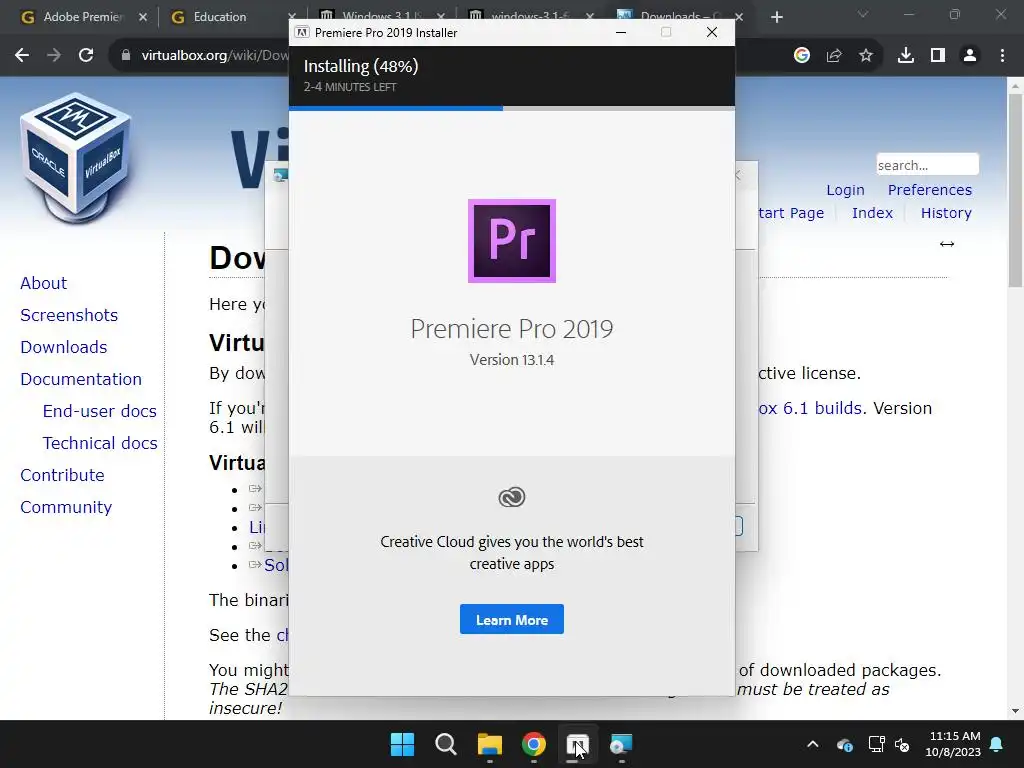Image resolution: width=1024 pixels, height=768 pixels.
Task: Click the VirtualBox cube logo
Action: click(75, 157)
